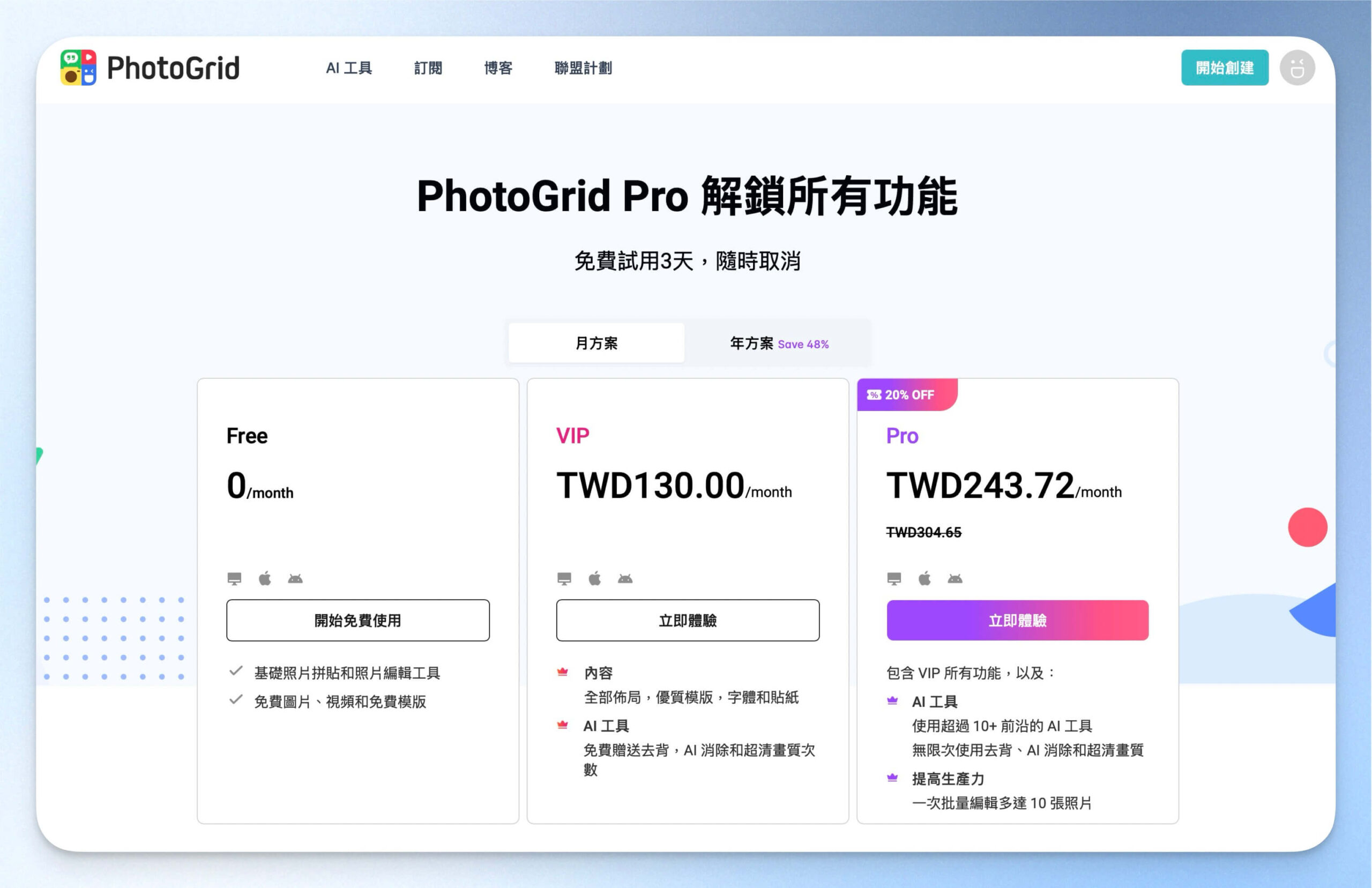
Task: Click text 包含 VIP 所有功能，以及：
Action: (971, 673)
